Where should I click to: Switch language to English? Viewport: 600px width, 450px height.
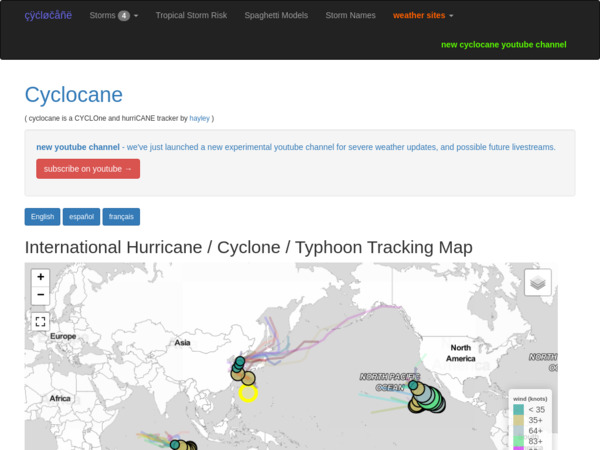[42, 217]
